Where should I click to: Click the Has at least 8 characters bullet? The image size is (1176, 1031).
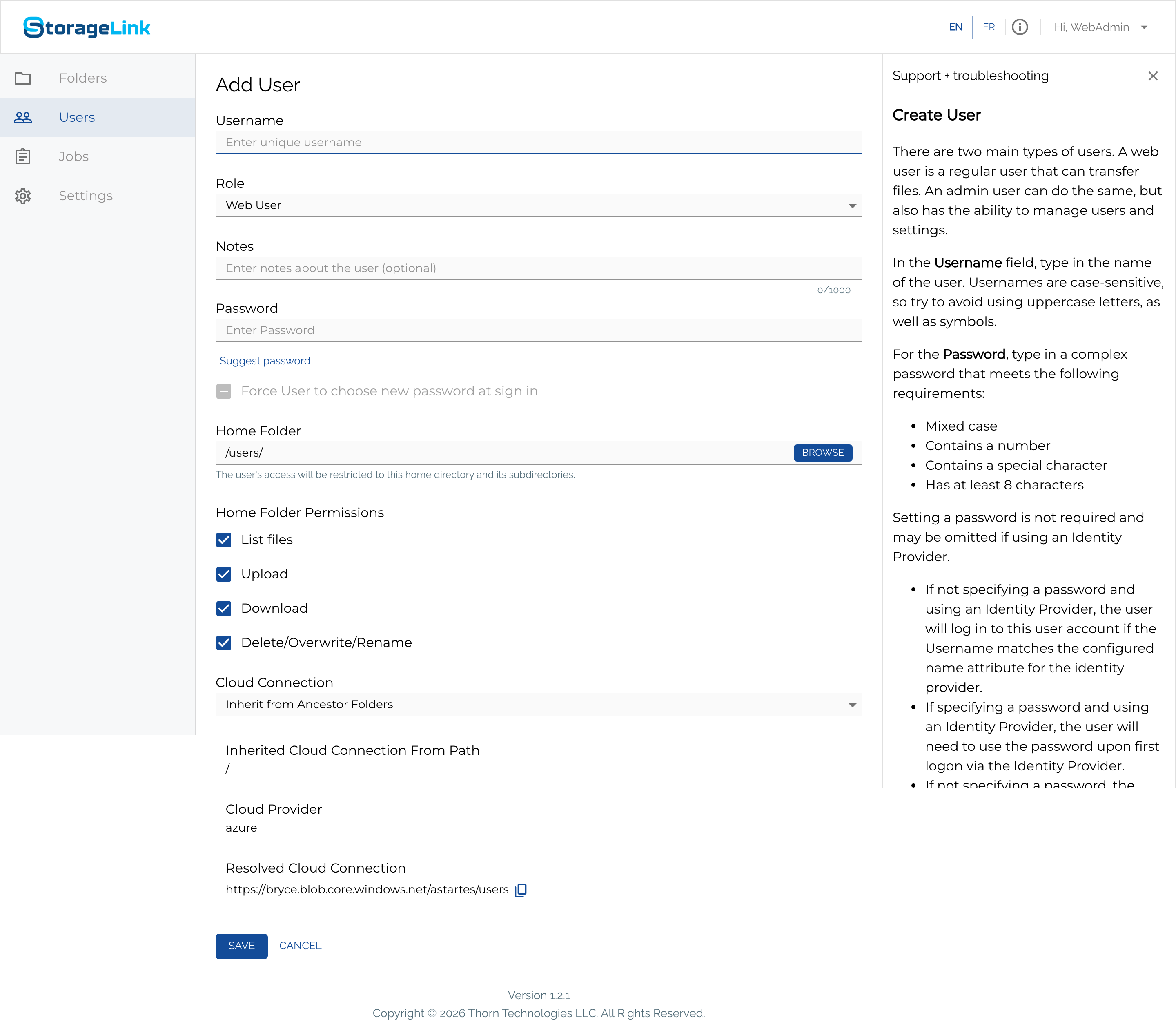(1004, 485)
